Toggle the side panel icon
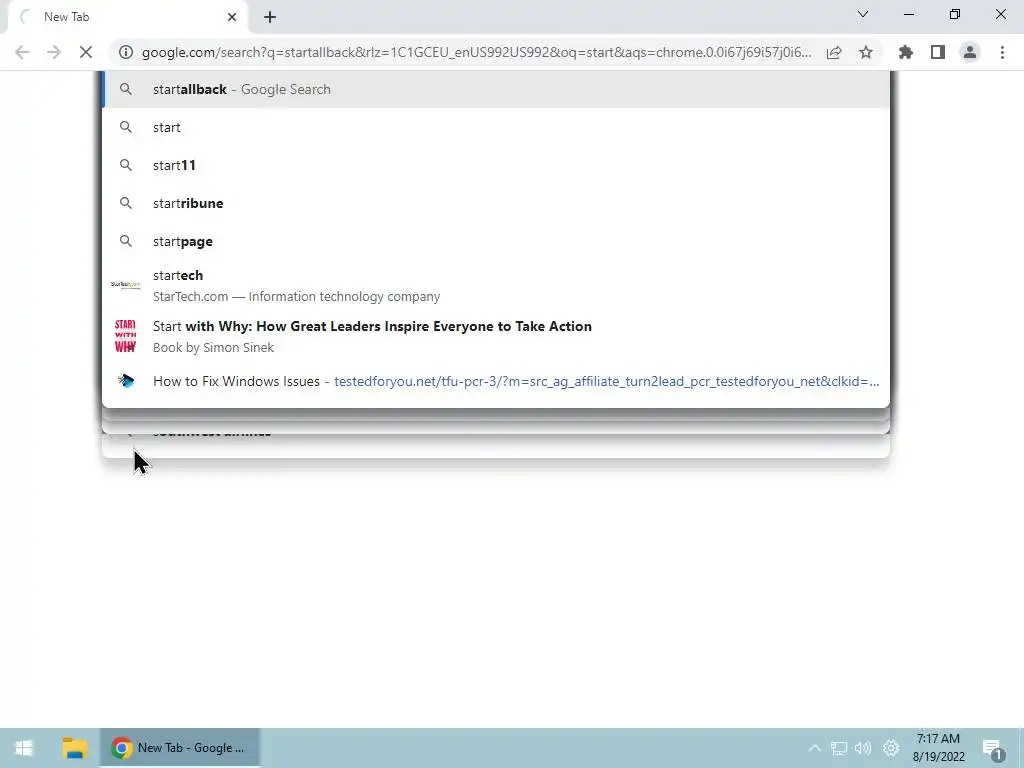 938,52
